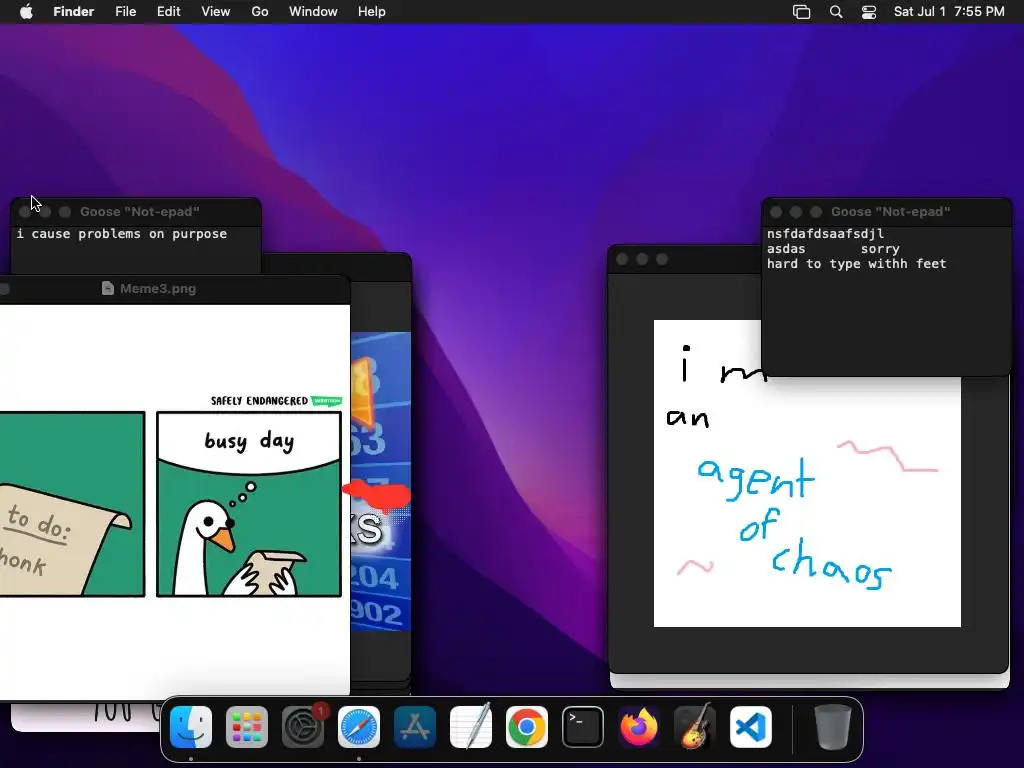The width and height of the screenshot is (1024, 768).
Task: Click the file icon beside Meme3.png title
Action: (x=108, y=288)
